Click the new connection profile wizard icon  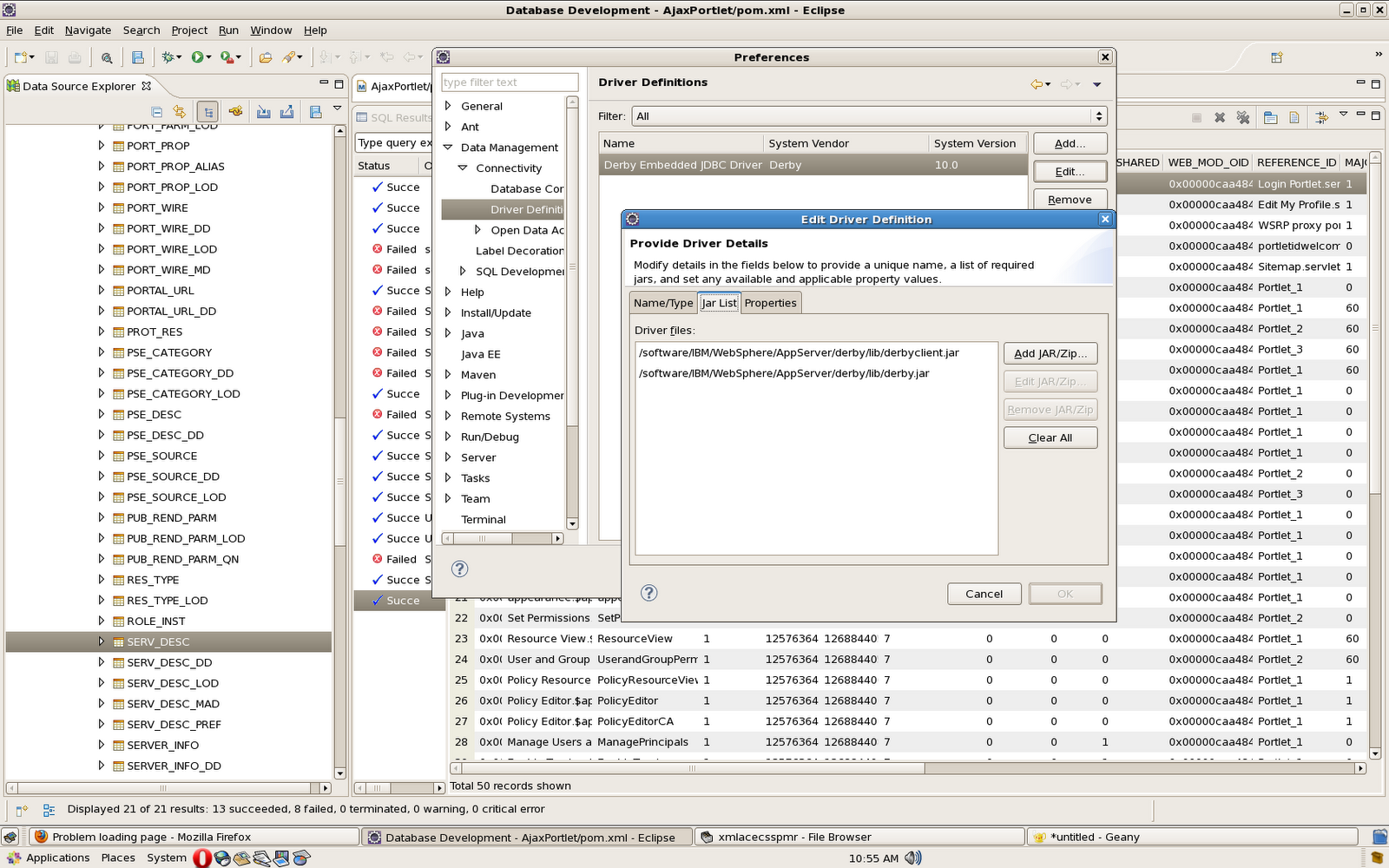tap(236, 111)
